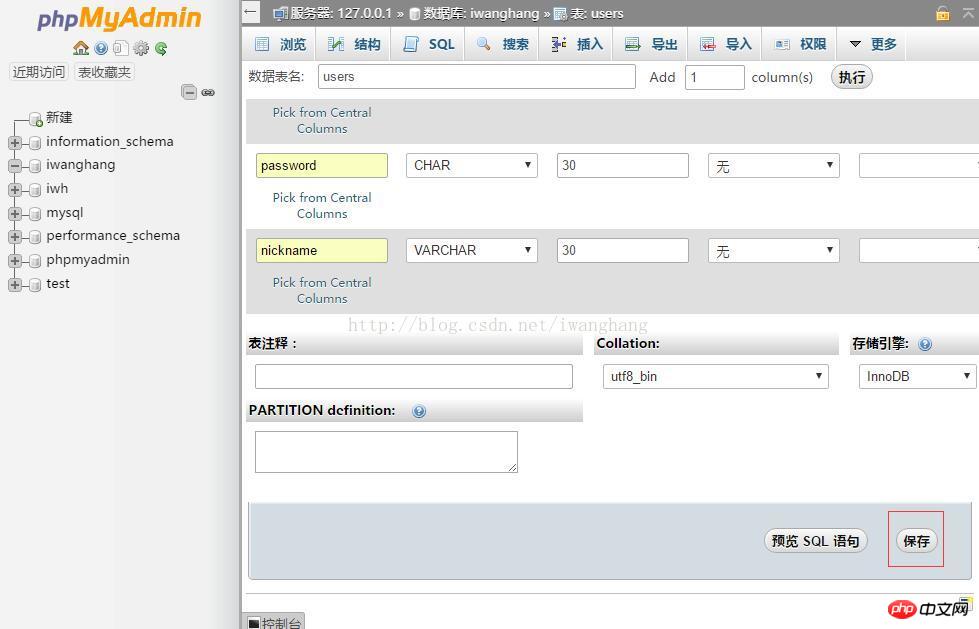Click the 预览 SQL 语句 button
The image size is (979, 629).
815,541
